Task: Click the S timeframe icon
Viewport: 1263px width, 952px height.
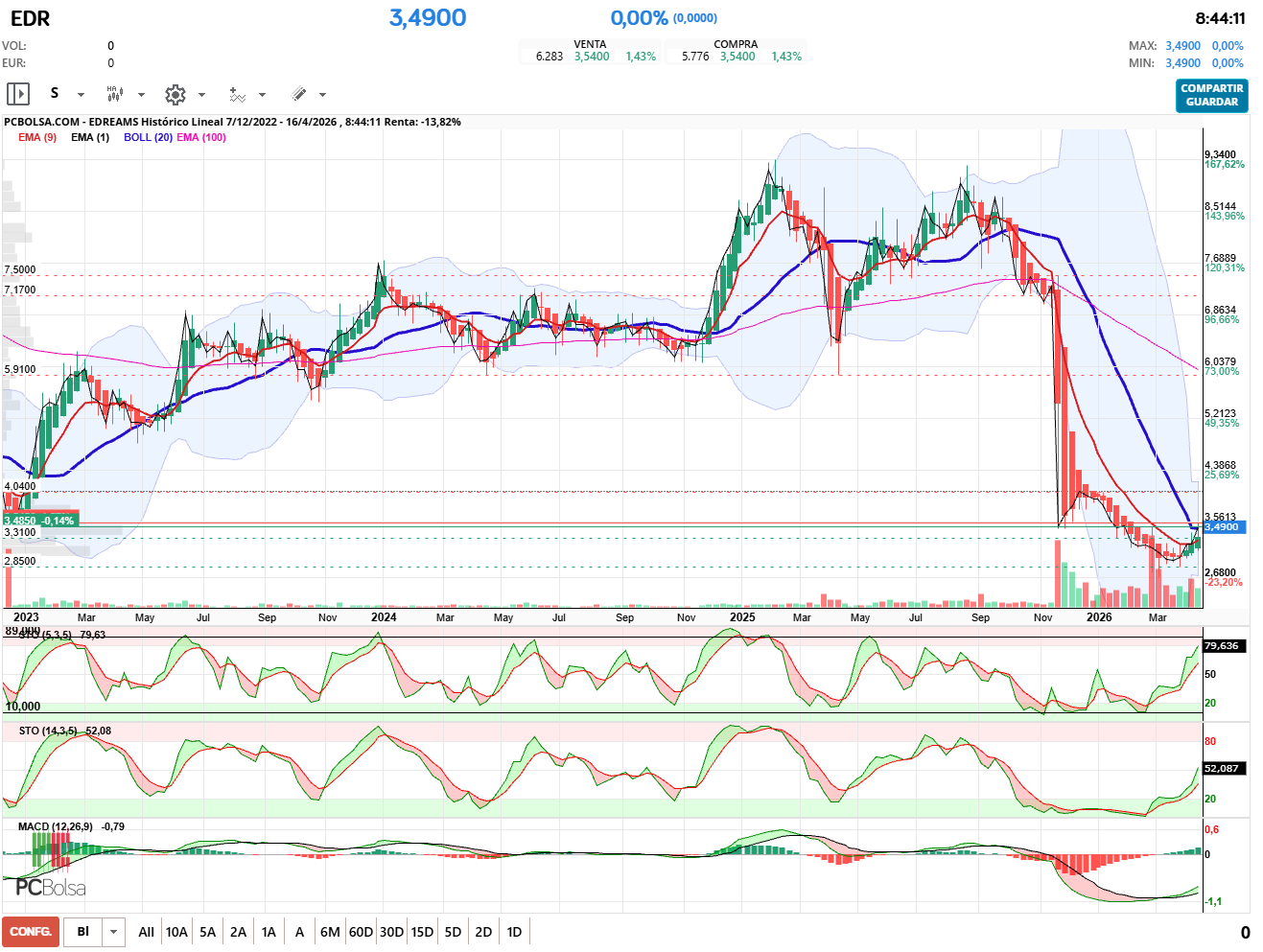Action: coord(55,93)
